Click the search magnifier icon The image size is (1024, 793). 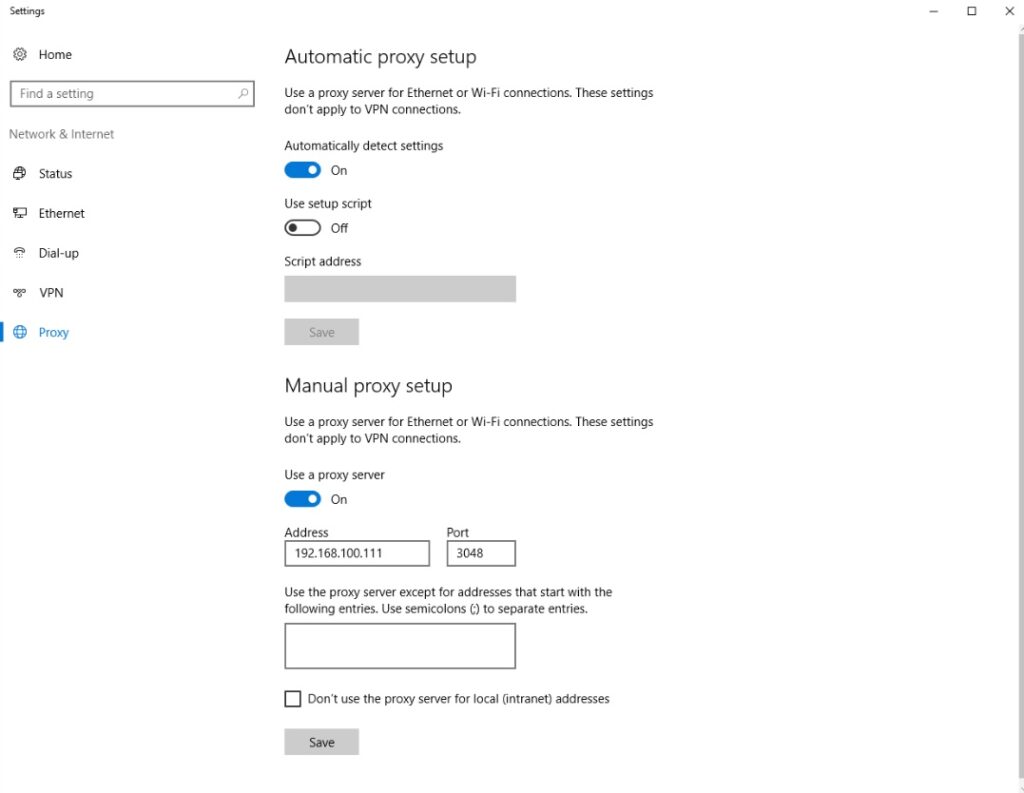pos(243,93)
